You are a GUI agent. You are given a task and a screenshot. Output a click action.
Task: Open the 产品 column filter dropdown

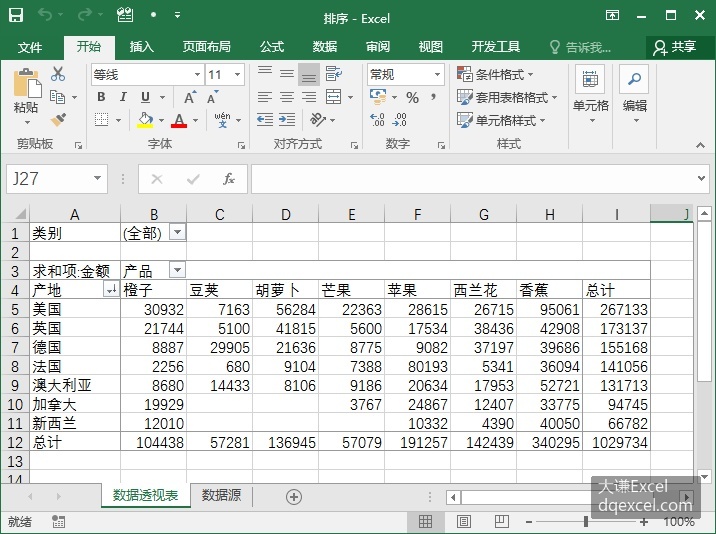[x=177, y=270]
